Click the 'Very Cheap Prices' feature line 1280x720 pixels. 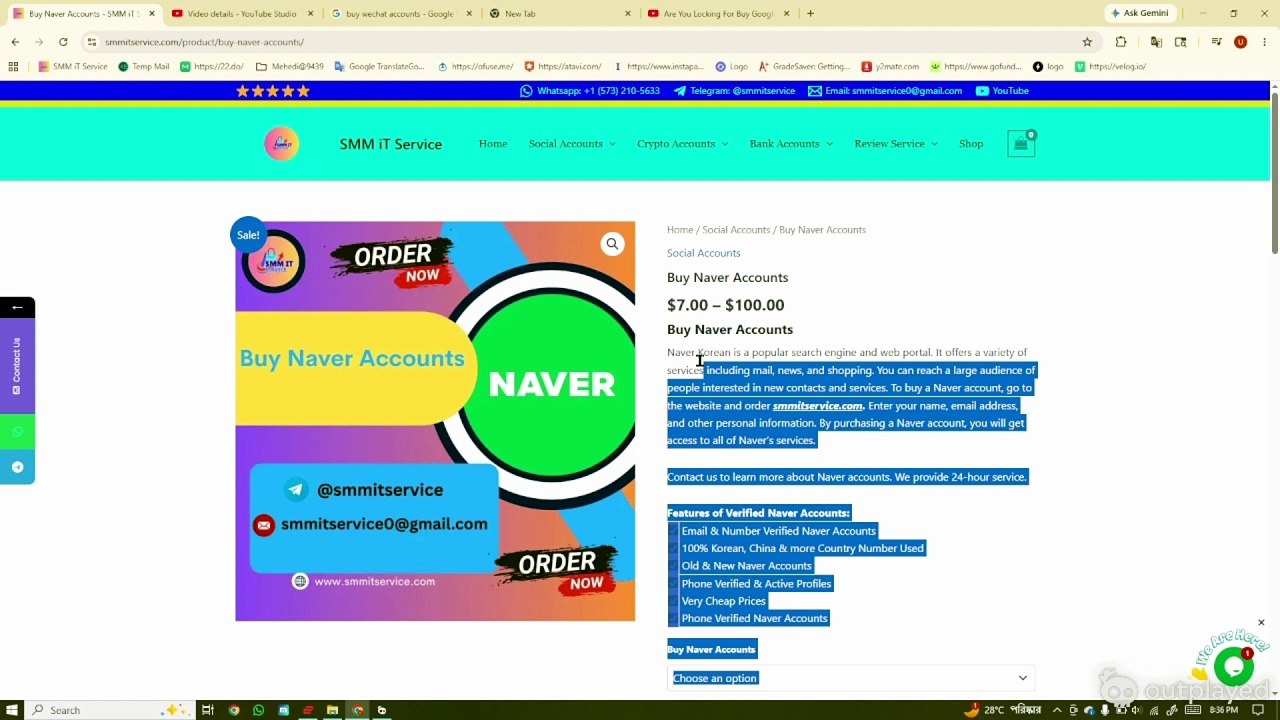tap(723, 601)
